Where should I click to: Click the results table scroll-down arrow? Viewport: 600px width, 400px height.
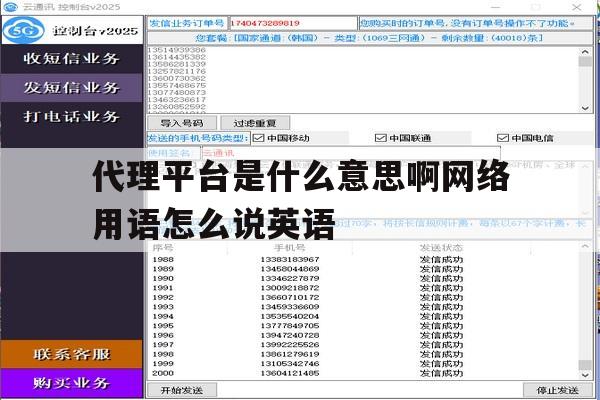coord(585,375)
